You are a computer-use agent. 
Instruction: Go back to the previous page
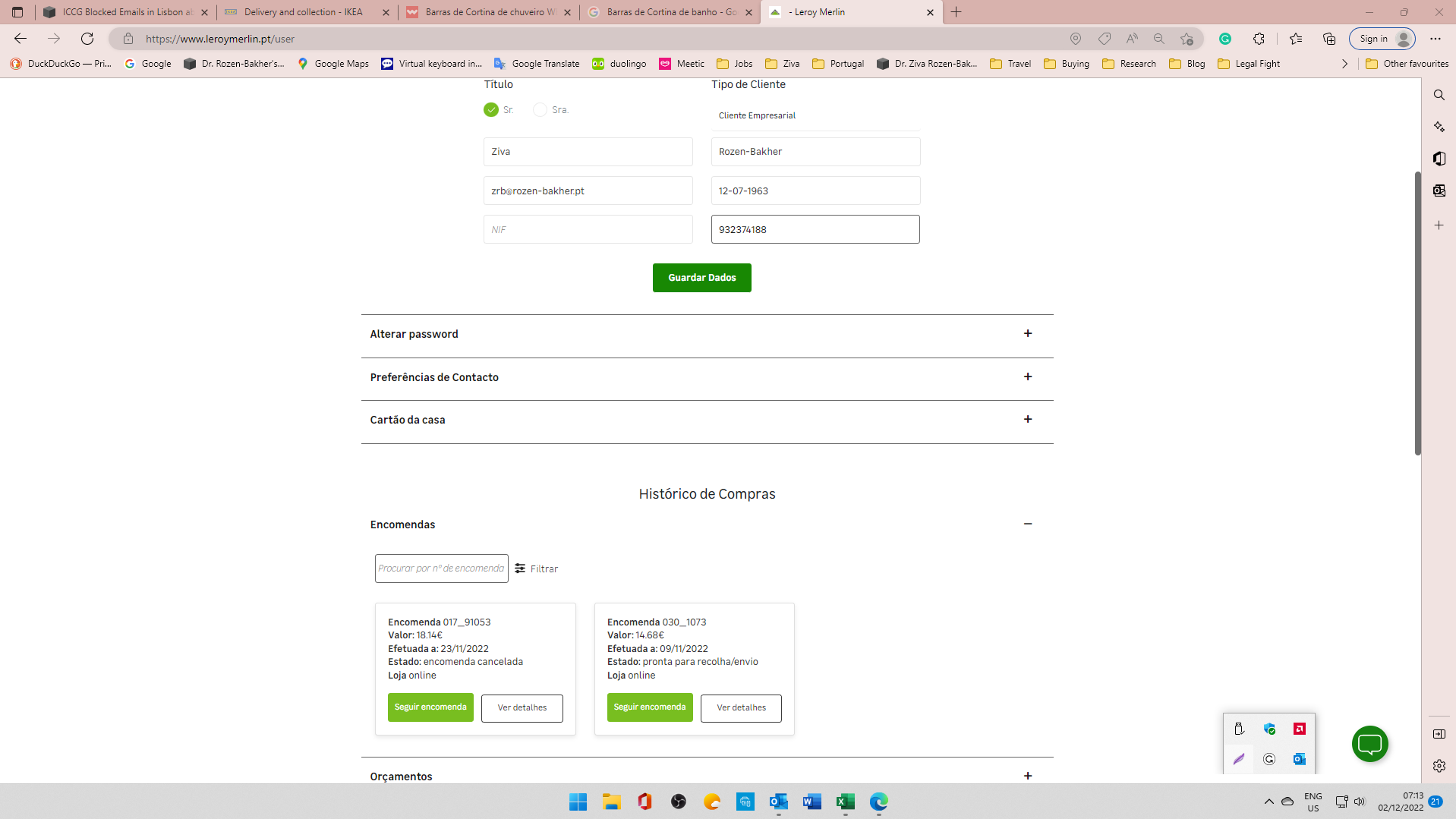tap(20, 39)
